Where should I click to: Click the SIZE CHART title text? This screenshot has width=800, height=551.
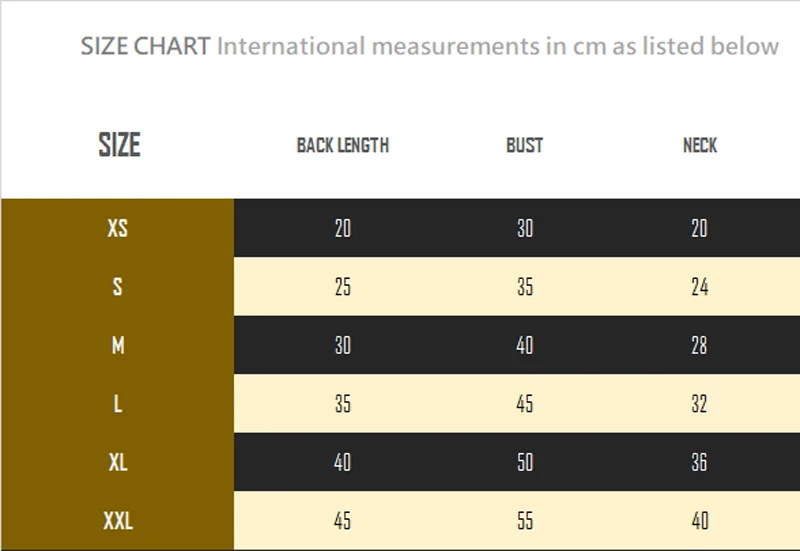(x=145, y=46)
